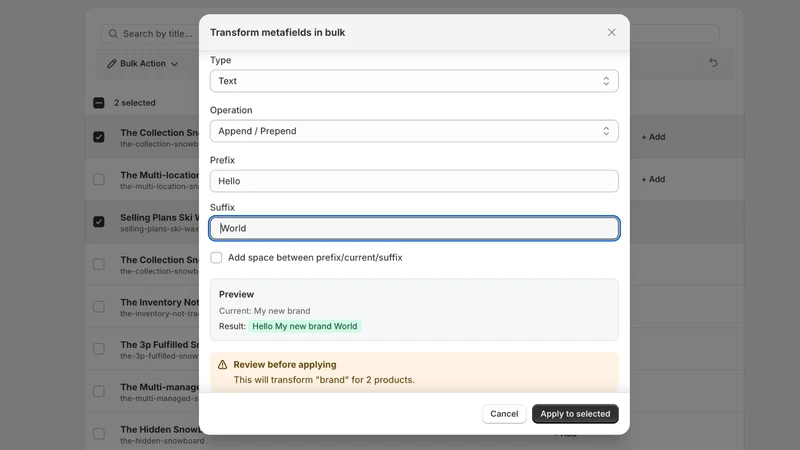
Task: Click the pencil icon beside Bulk Action
Action: tap(112, 64)
